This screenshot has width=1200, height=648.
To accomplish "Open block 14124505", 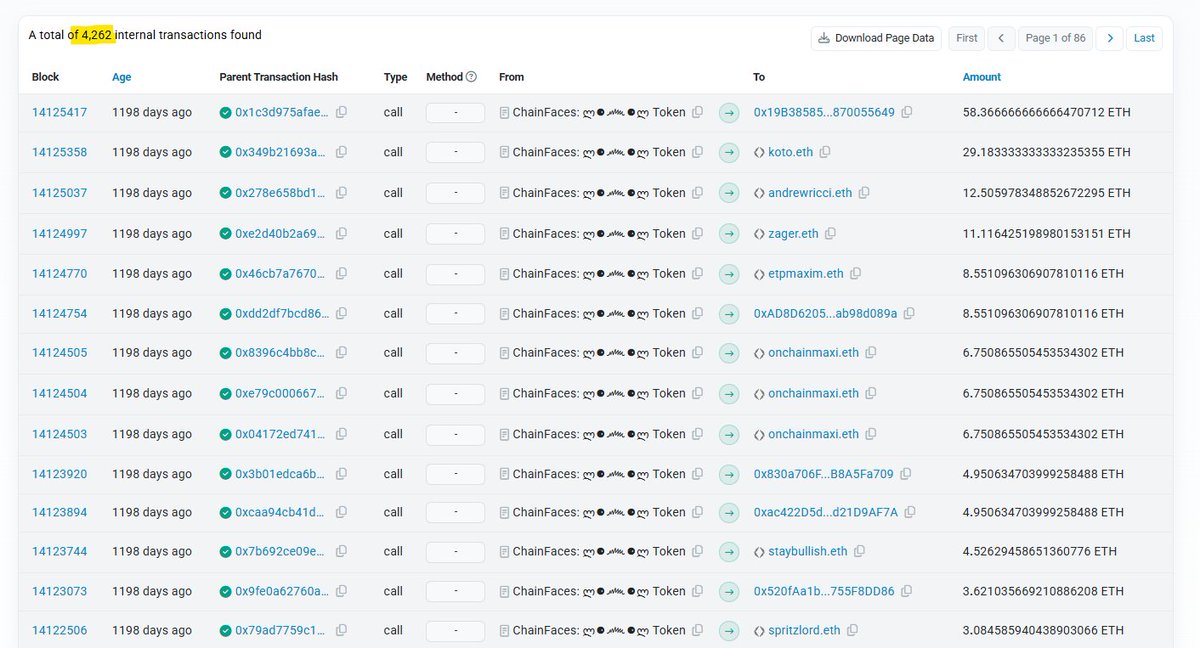I will 59,353.
